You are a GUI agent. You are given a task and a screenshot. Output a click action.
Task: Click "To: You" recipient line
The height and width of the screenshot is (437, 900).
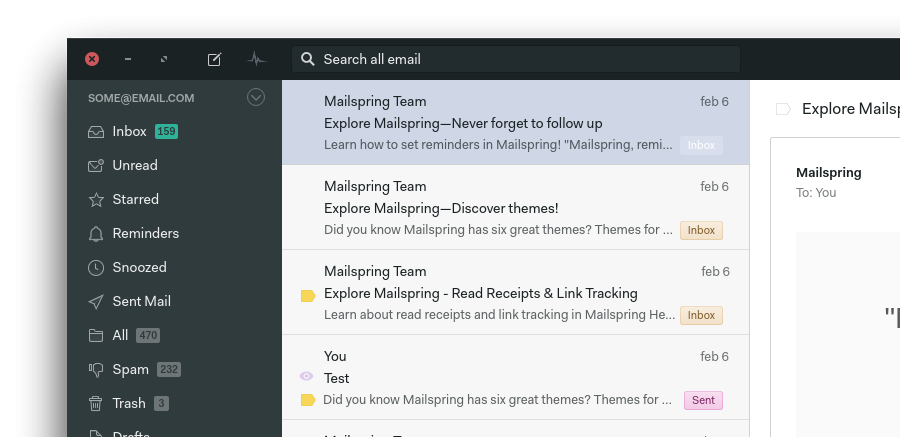pos(816,193)
